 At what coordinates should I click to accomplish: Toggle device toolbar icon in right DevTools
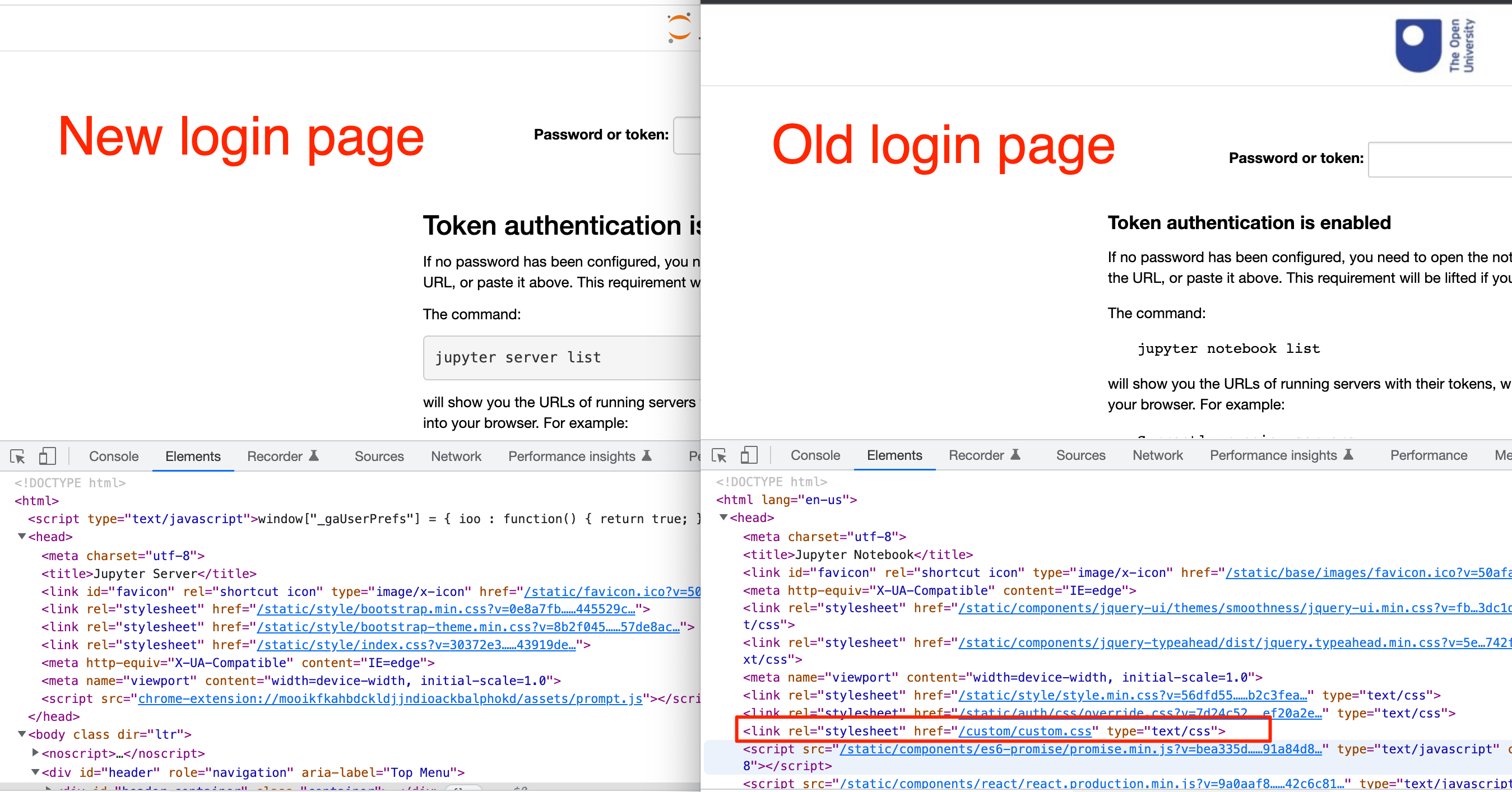coord(749,455)
